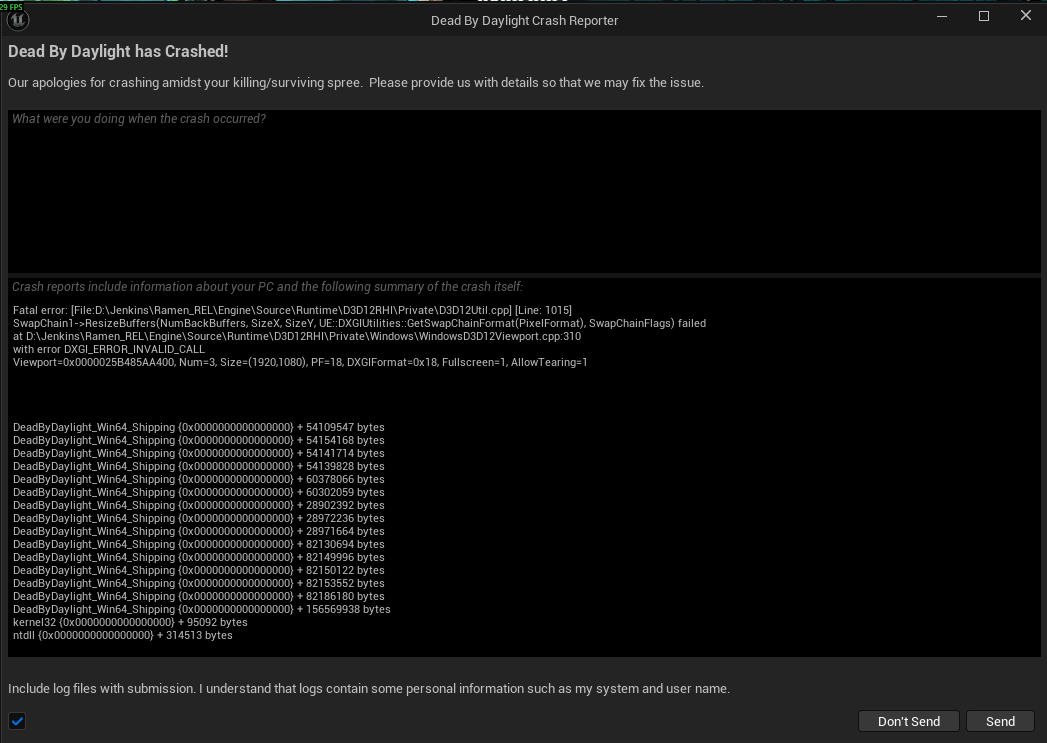This screenshot has height=743, width=1047.
Task: Maximize the Crash Reporter window
Action: point(984,16)
